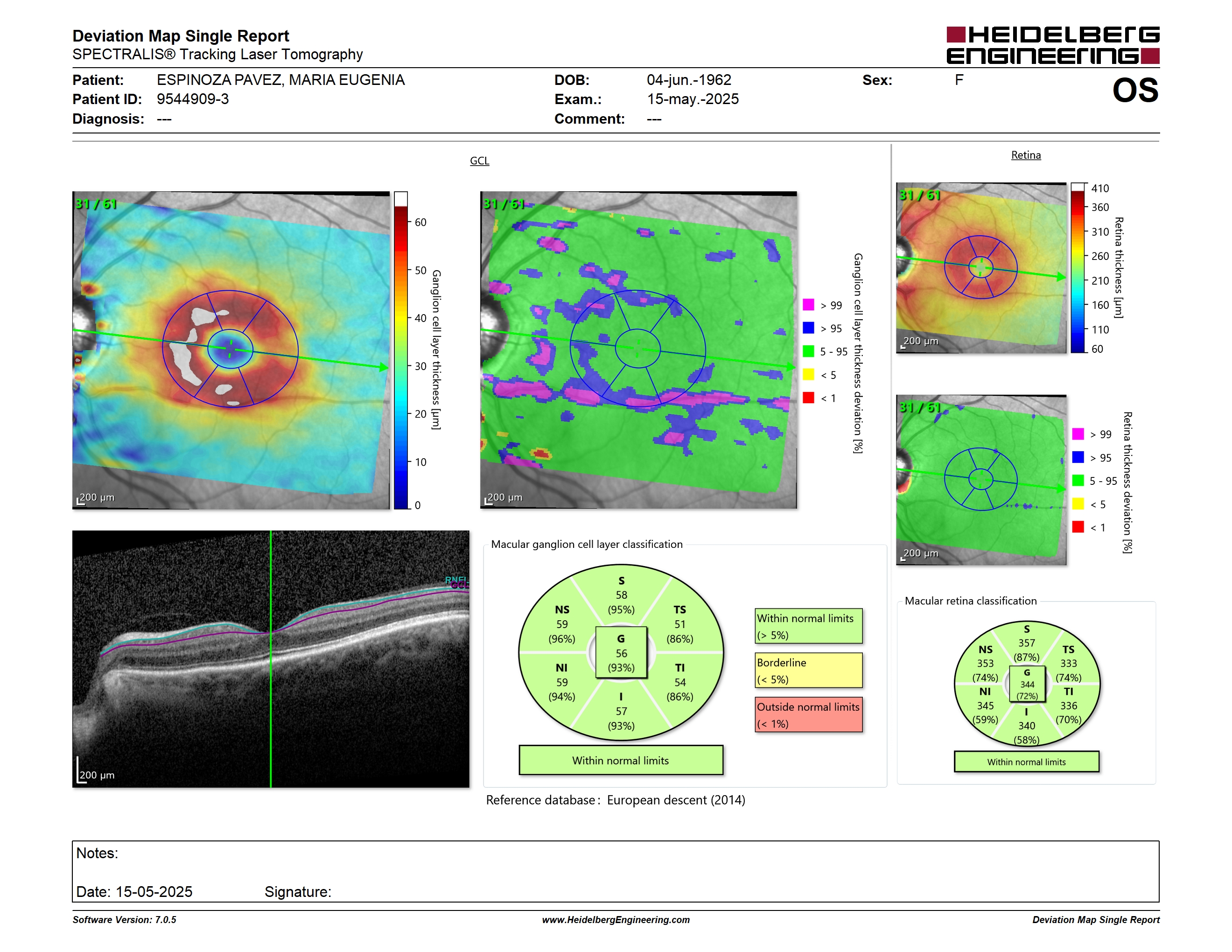
Task: Click 'Within normal limits' result bar under retina chart
Action: click(x=1027, y=762)
